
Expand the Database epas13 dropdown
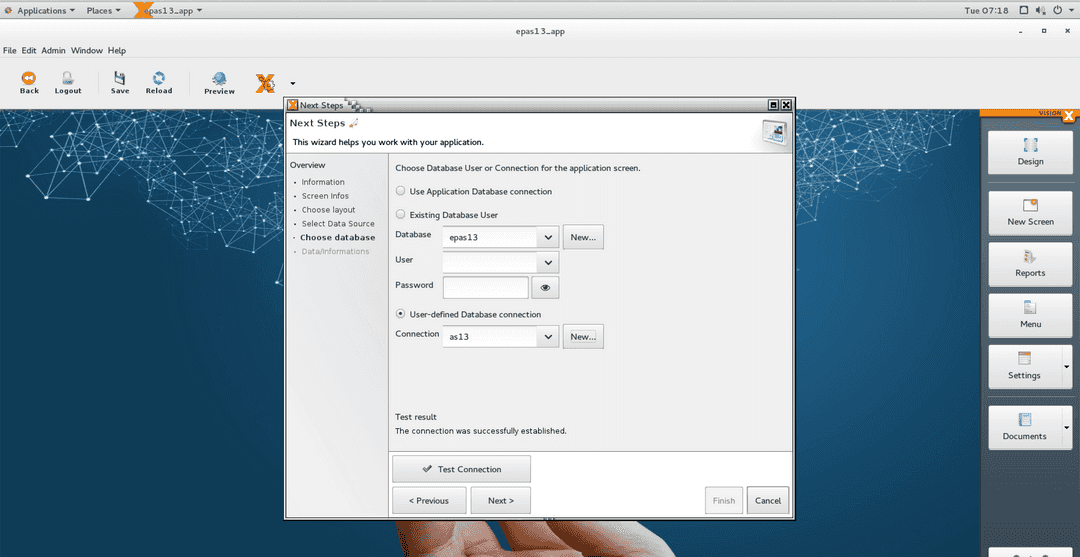pyautogui.click(x=547, y=238)
